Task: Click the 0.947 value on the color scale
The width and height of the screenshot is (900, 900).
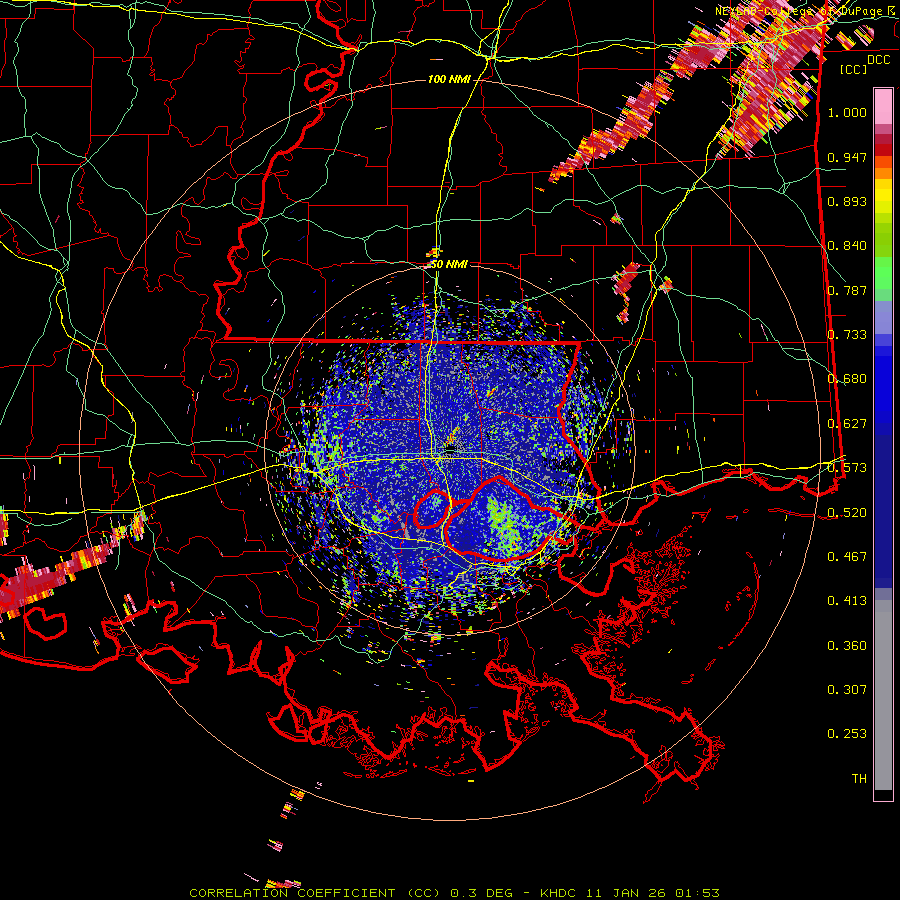Action: [x=847, y=157]
